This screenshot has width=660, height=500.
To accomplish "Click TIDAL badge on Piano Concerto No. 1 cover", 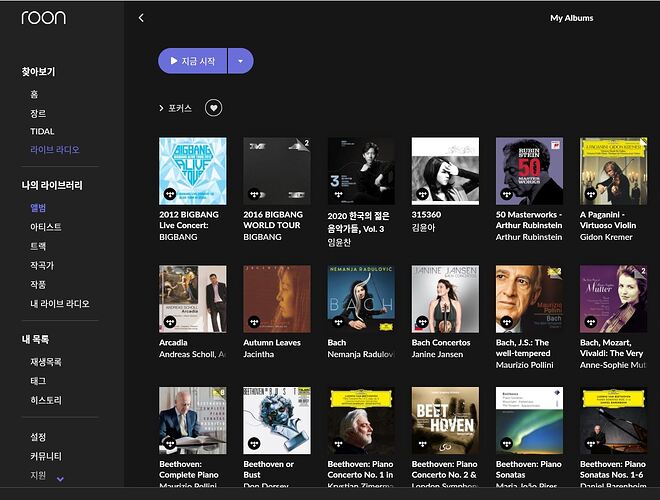I will pyautogui.click(x=338, y=444).
